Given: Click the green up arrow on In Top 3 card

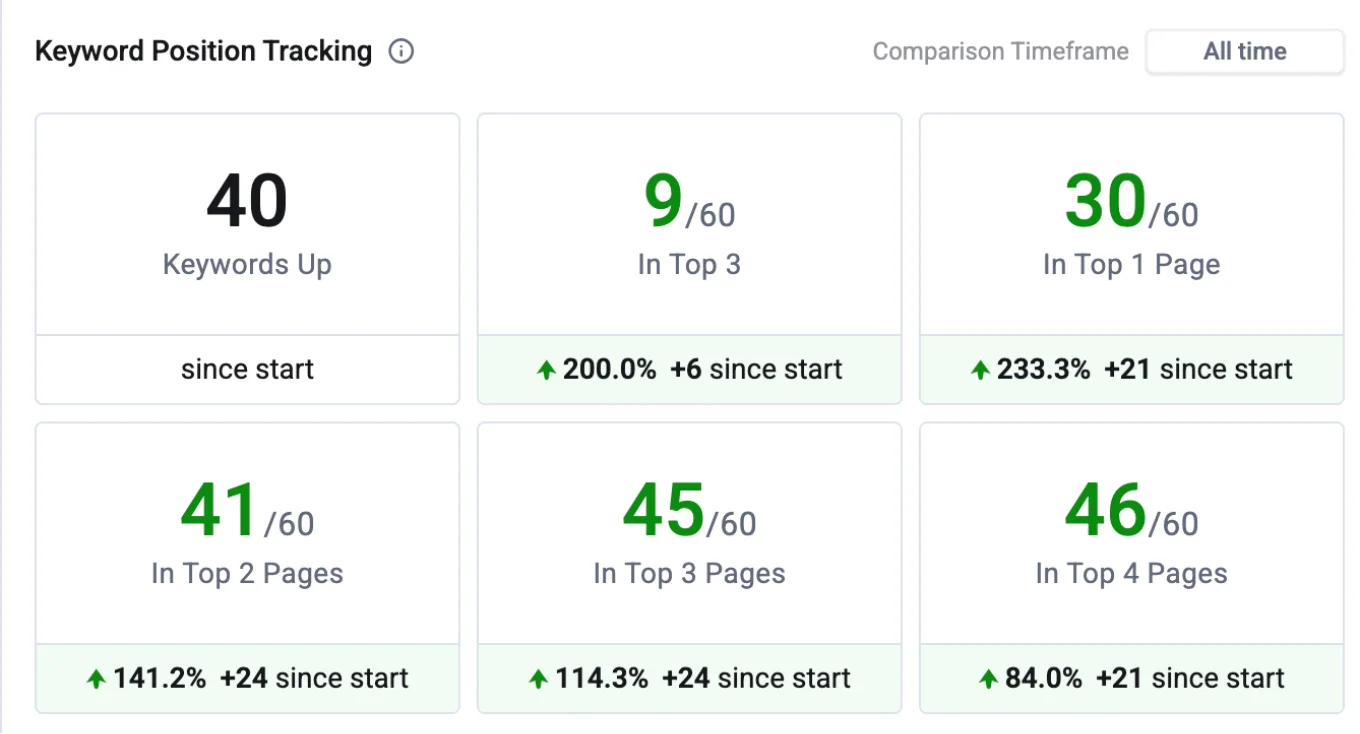Looking at the screenshot, I should click(544, 369).
